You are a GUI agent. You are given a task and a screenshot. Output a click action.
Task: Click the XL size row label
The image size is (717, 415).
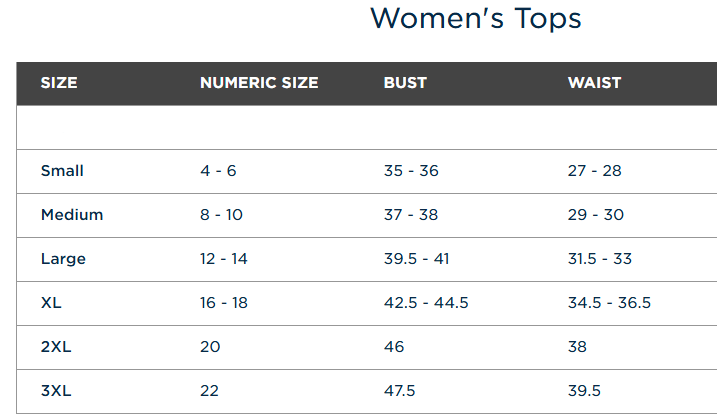(x=51, y=303)
